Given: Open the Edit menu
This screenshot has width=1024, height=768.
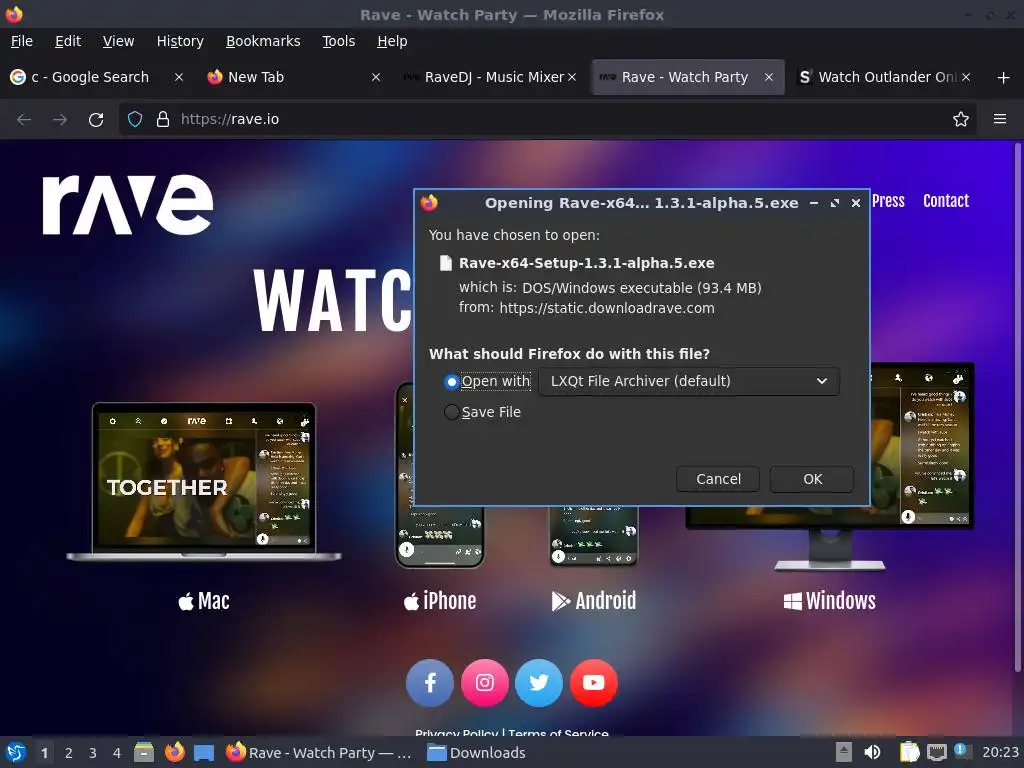Looking at the screenshot, I should pyautogui.click(x=68, y=41).
